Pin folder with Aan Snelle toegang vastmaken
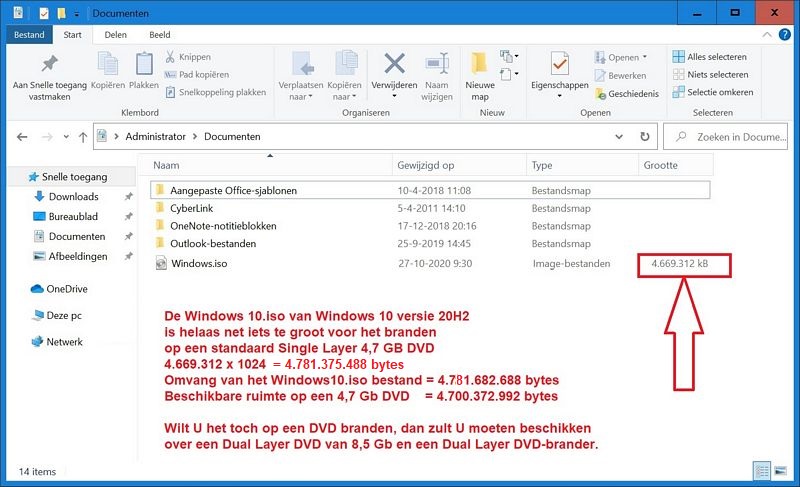The width and height of the screenshot is (800, 487). (x=49, y=76)
